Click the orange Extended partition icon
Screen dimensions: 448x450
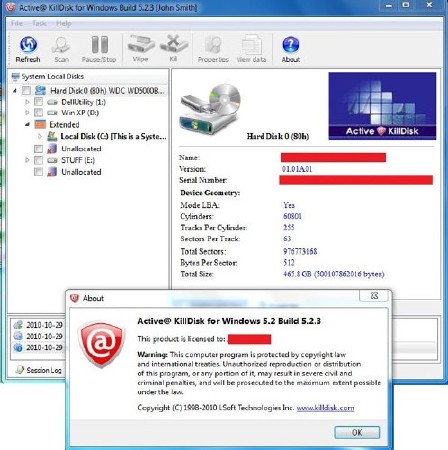[40, 125]
